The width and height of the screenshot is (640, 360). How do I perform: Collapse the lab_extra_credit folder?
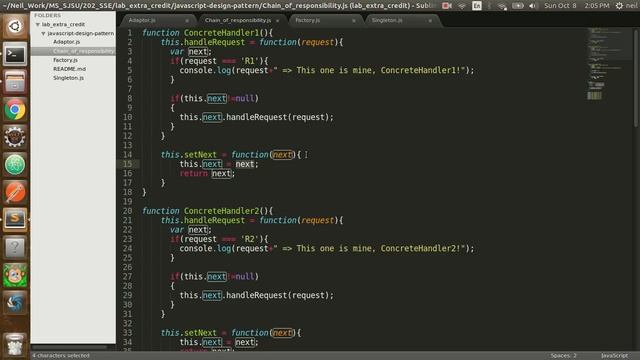(x=38, y=24)
